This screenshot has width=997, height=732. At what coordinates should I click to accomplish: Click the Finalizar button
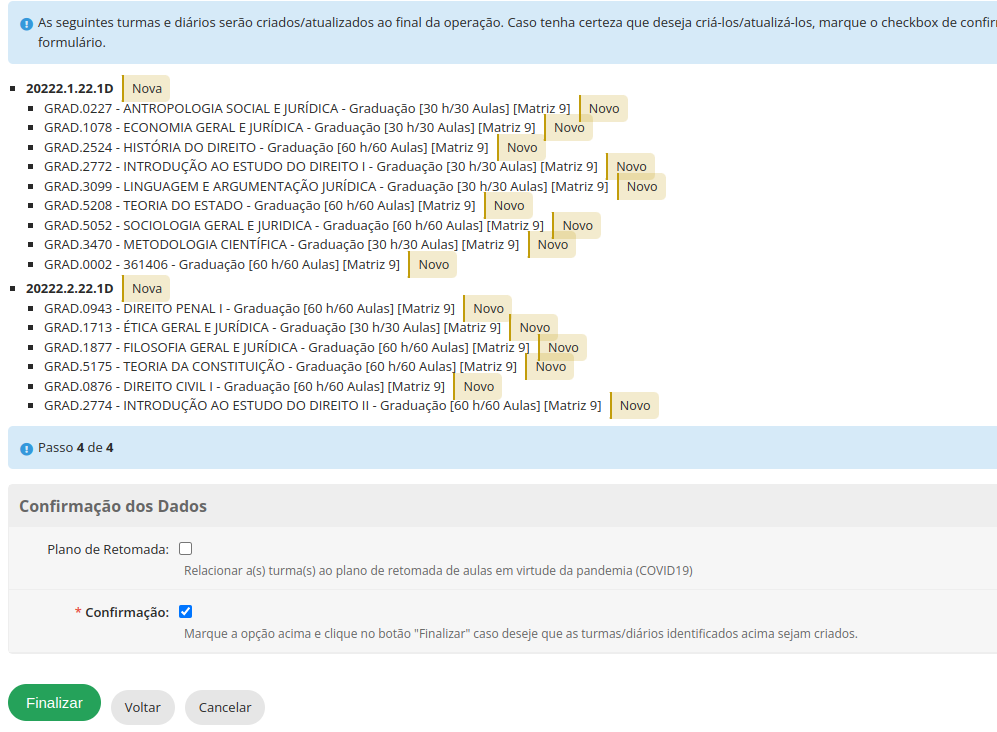[x=54, y=703]
